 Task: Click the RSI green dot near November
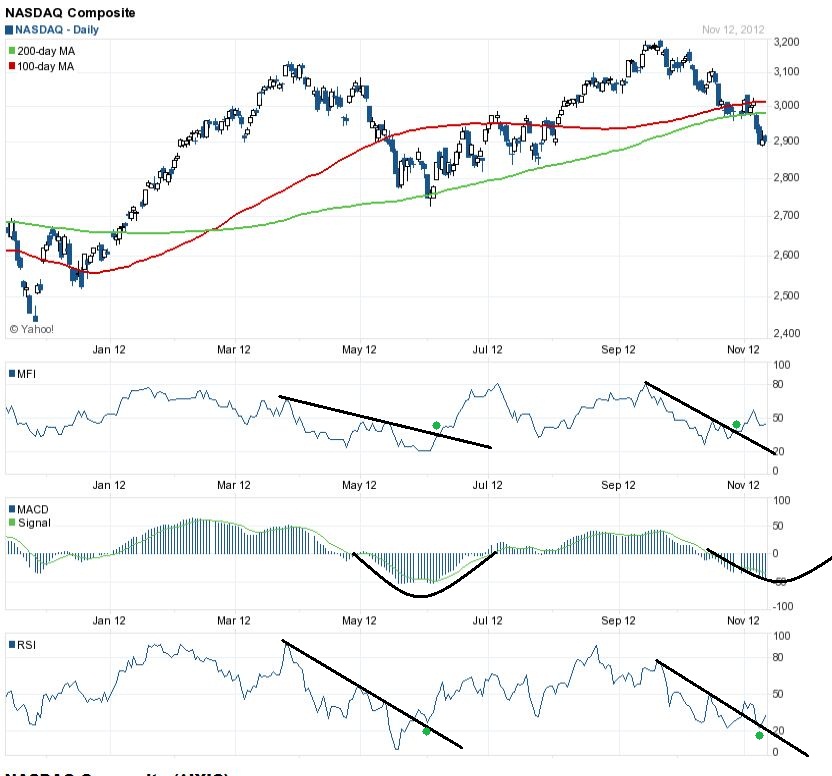759,735
